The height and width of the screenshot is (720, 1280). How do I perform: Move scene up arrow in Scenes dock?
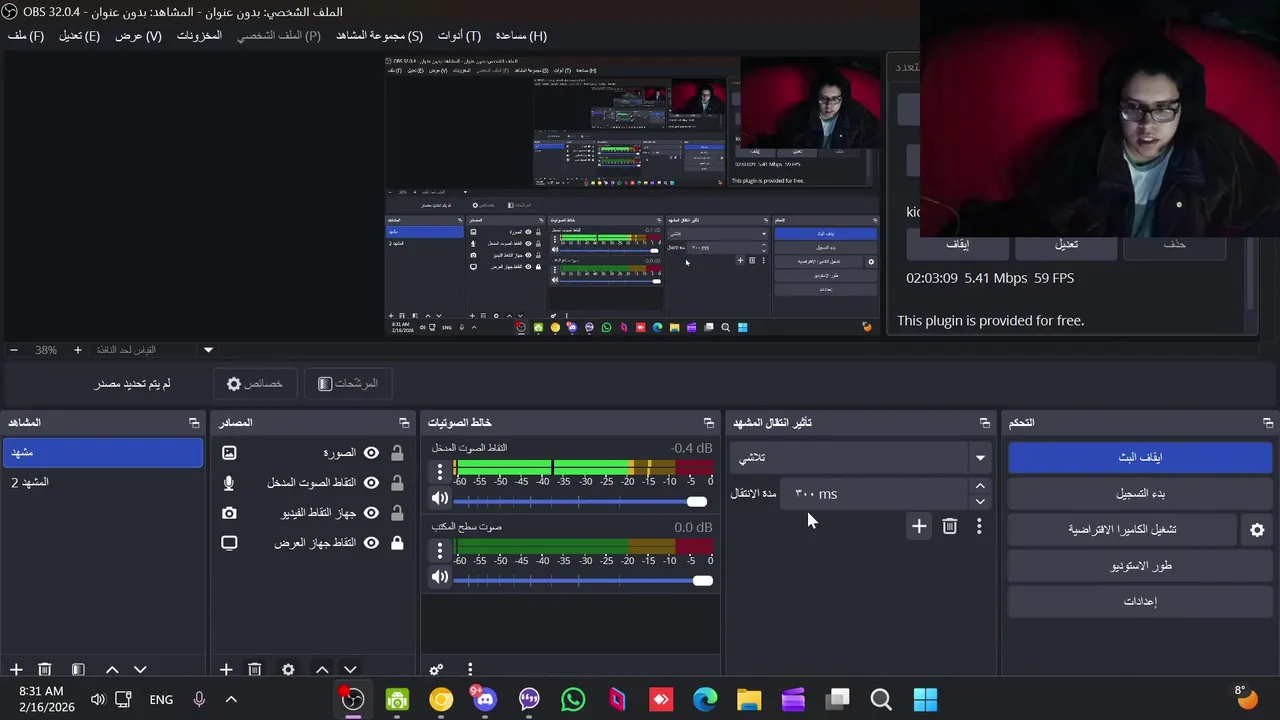[112, 669]
